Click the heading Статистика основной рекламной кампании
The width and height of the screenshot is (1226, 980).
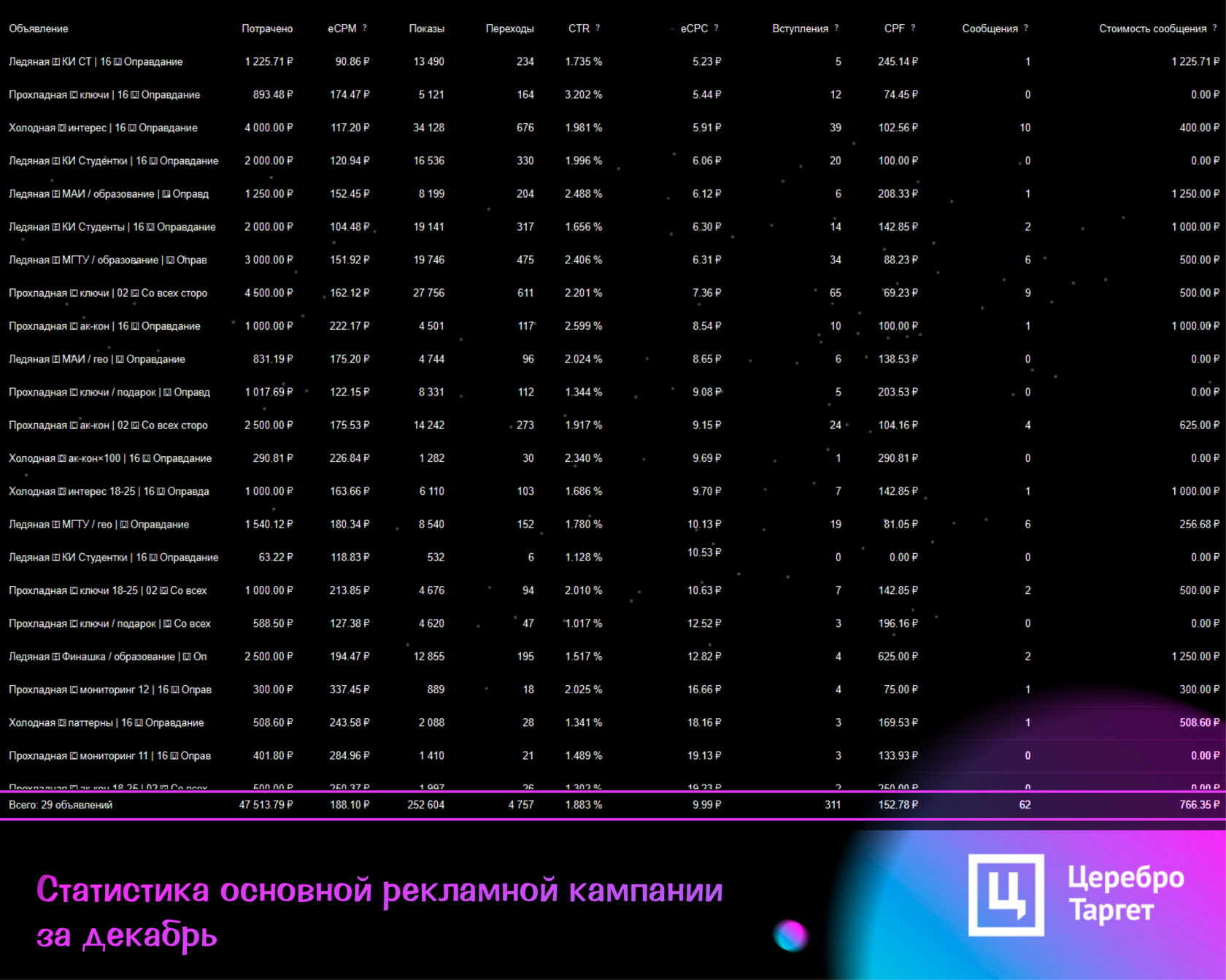379,890
